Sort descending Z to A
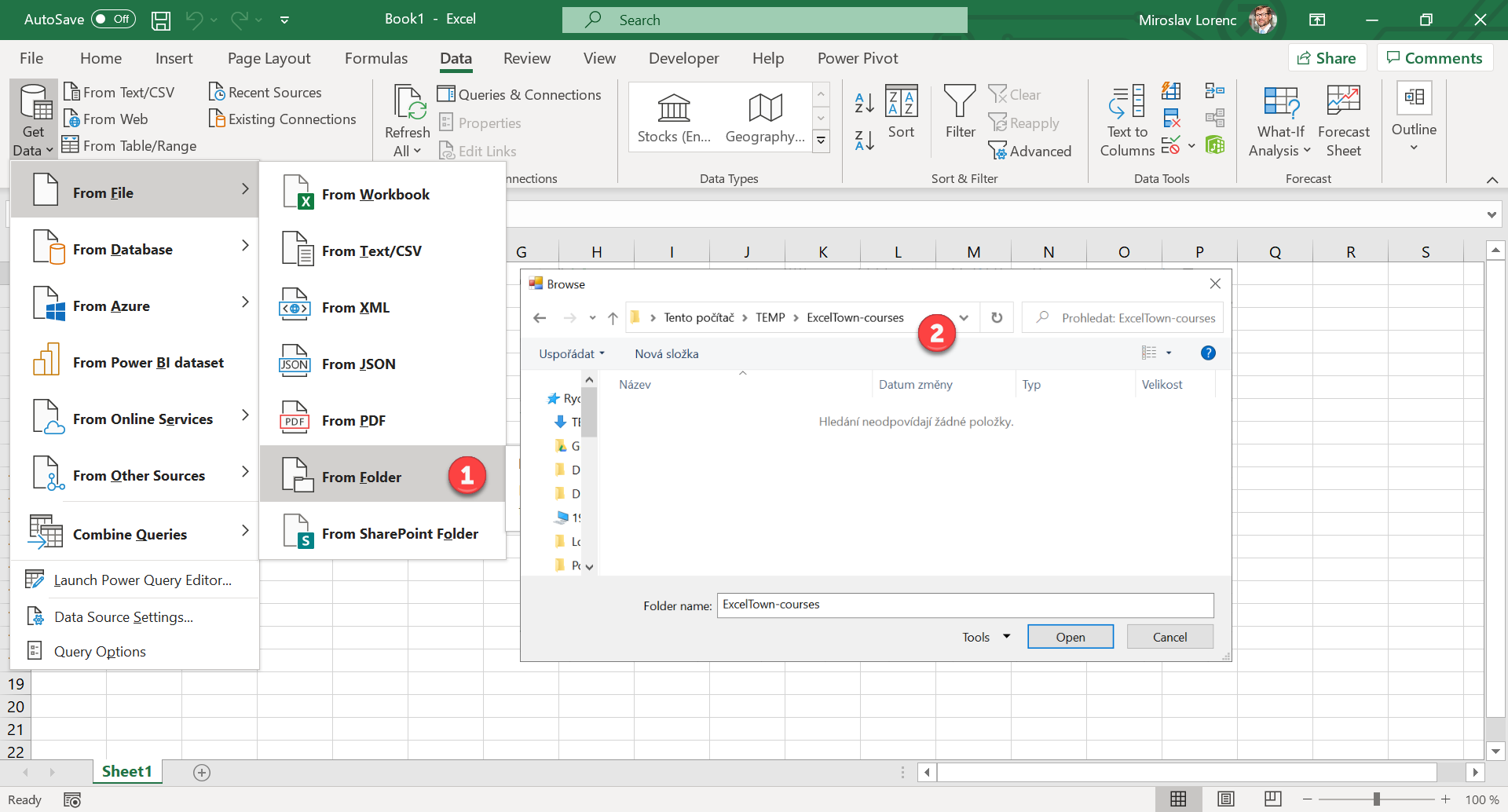 point(864,141)
